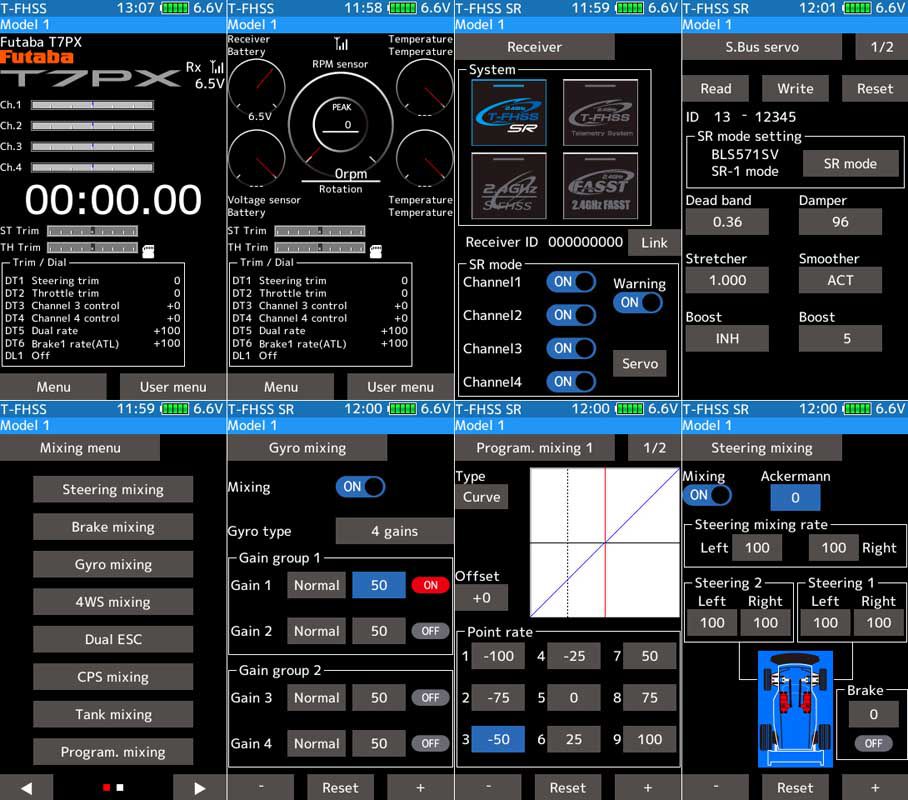Toggle SR mode for Channel3
Viewport: 908px width, 800px height.
(570, 348)
